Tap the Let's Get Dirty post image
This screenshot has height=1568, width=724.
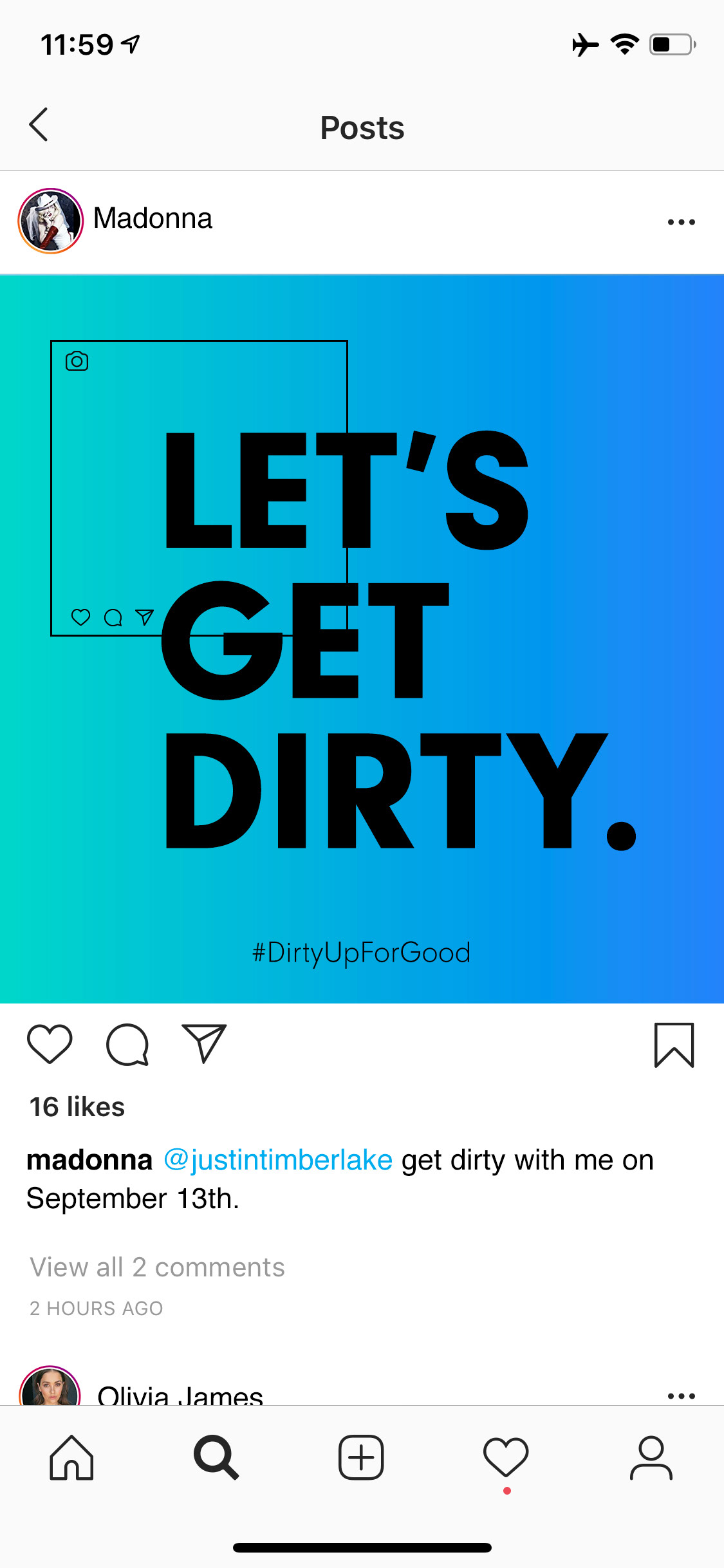click(362, 639)
